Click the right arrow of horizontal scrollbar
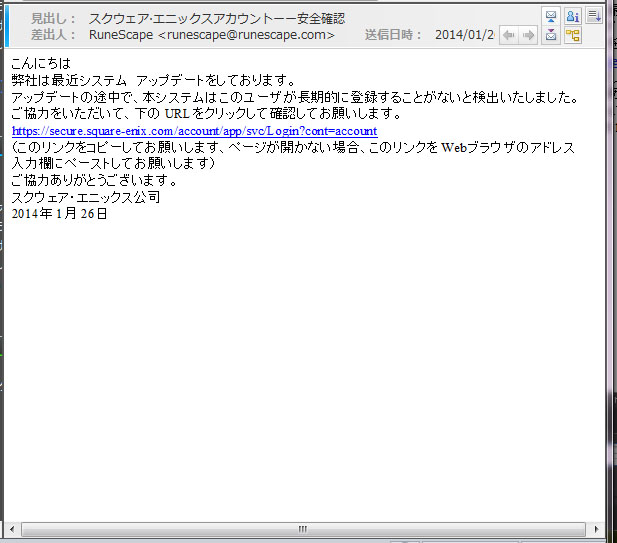The width and height of the screenshot is (617, 543). tap(596, 529)
